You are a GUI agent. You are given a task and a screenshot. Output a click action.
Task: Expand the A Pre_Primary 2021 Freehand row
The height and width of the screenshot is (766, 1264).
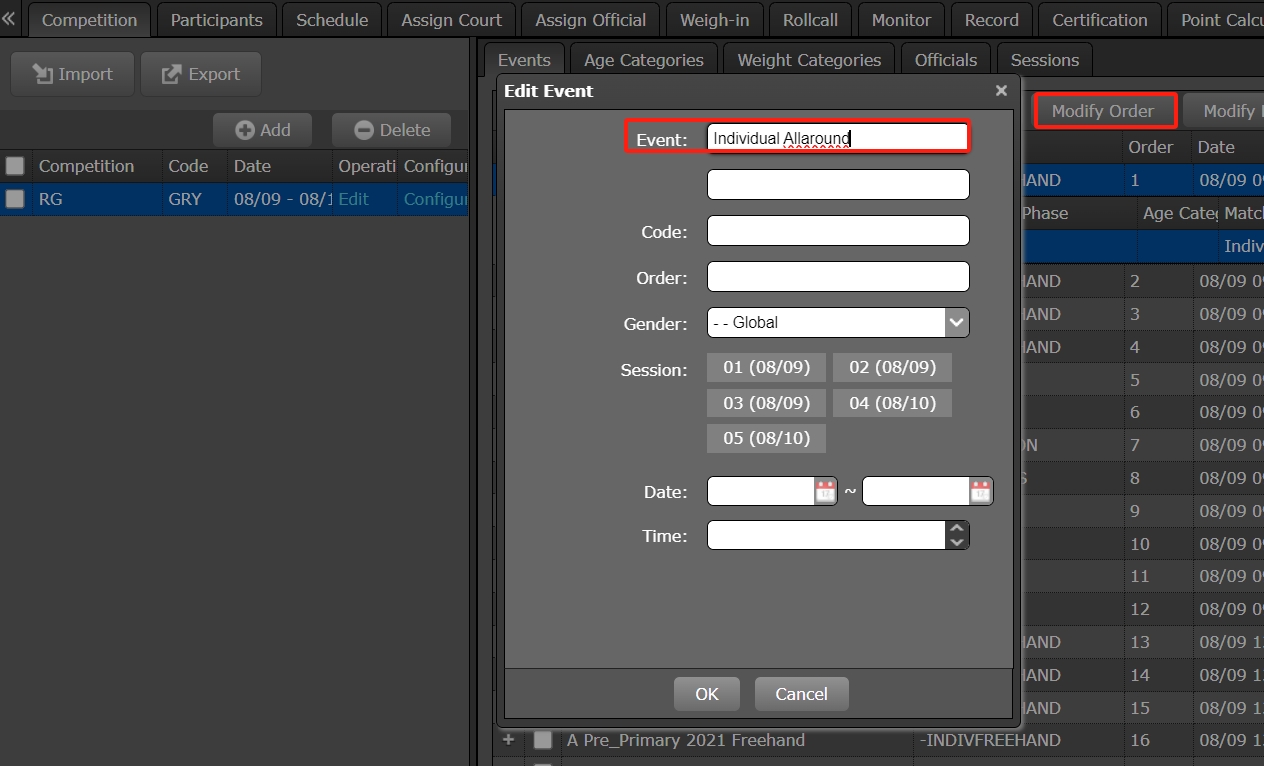[x=509, y=740]
